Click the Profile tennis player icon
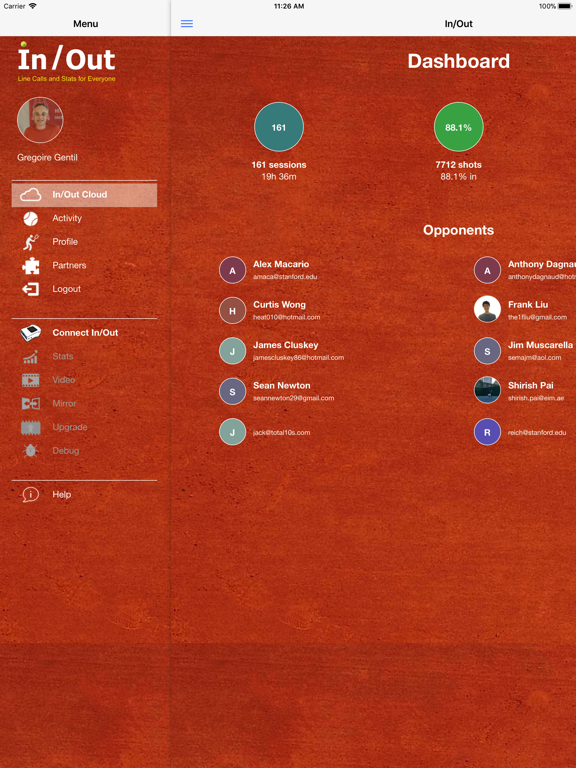Viewport: 576px width, 768px height. click(x=30, y=242)
